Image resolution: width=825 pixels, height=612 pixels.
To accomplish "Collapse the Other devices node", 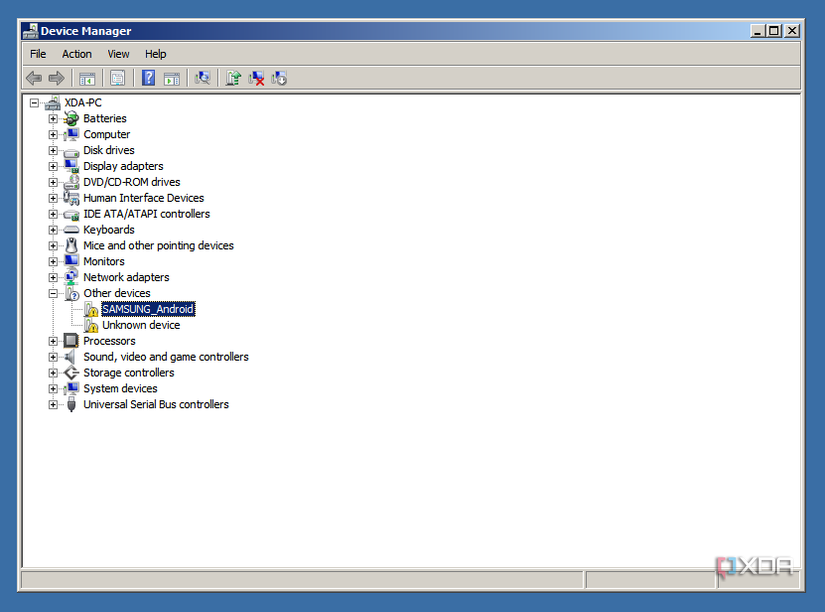I will 53,294.
